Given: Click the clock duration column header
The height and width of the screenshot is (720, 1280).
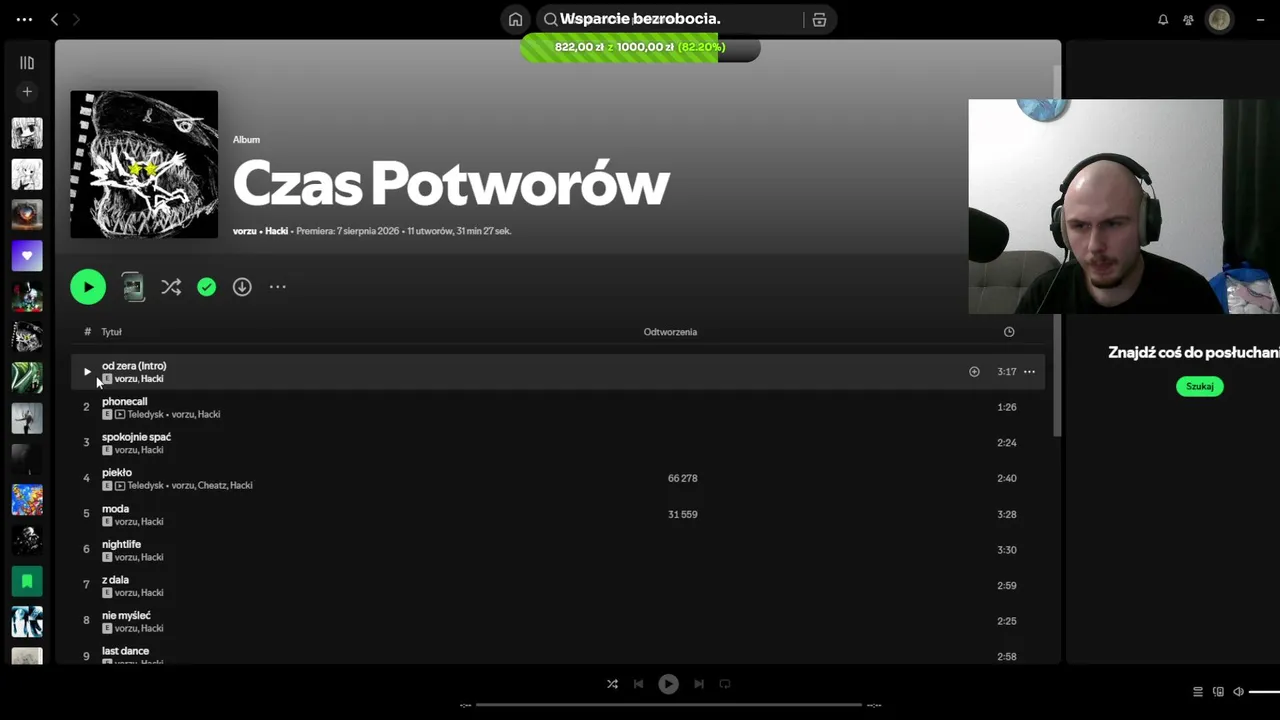Looking at the screenshot, I should 1009,332.
